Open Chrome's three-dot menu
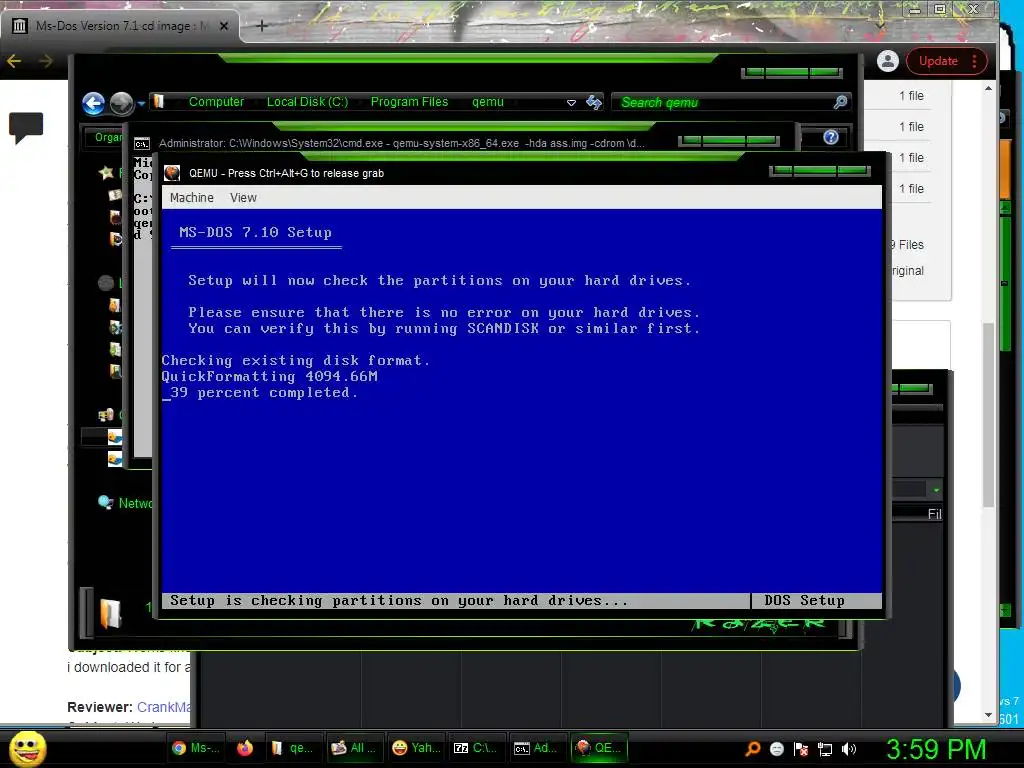Viewport: 1024px width, 768px height. click(x=974, y=61)
